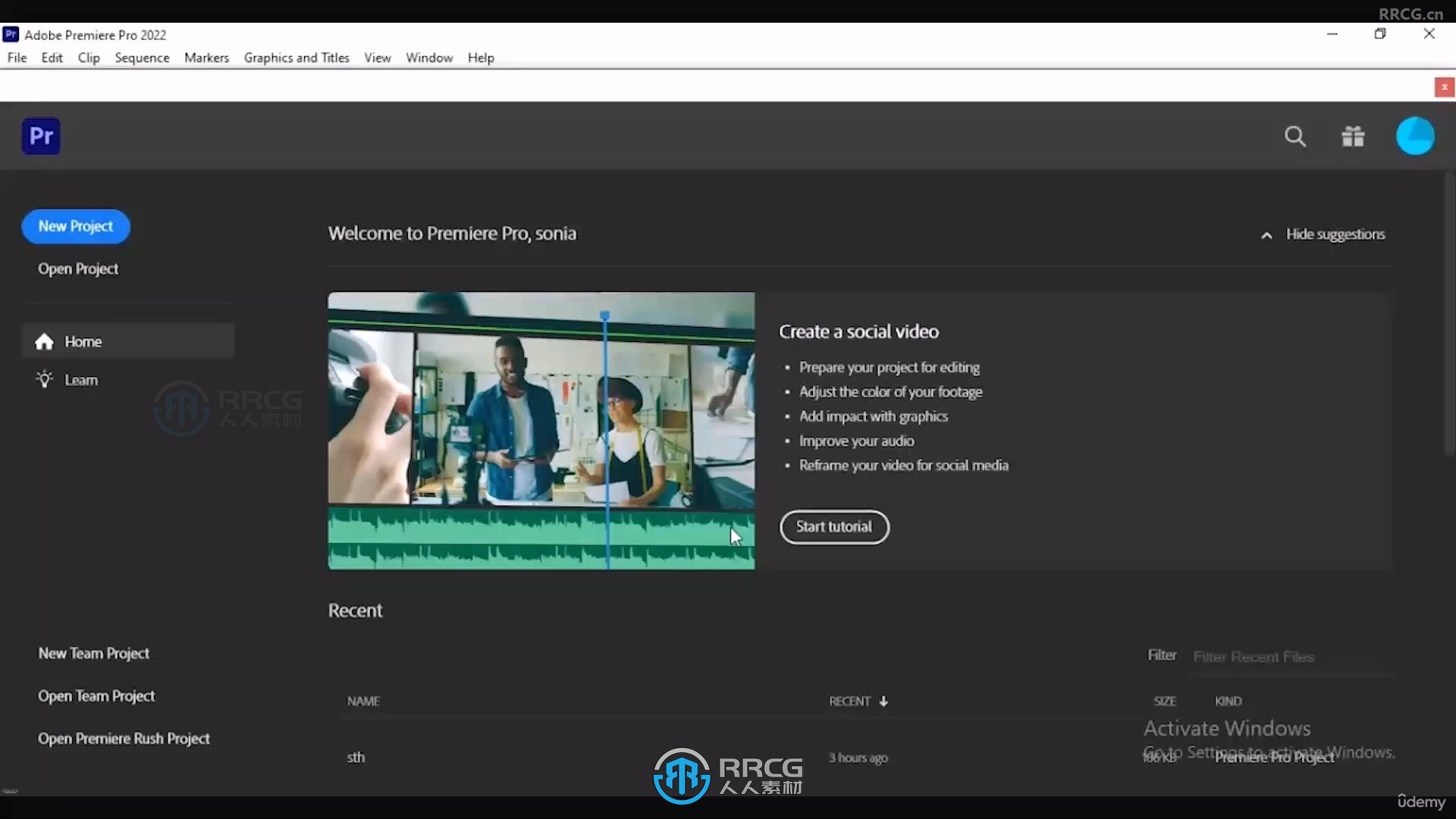The width and height of the screenshot is (1456, 819).
Task: Click Hide suggestions text
Action: (1335, 234)
